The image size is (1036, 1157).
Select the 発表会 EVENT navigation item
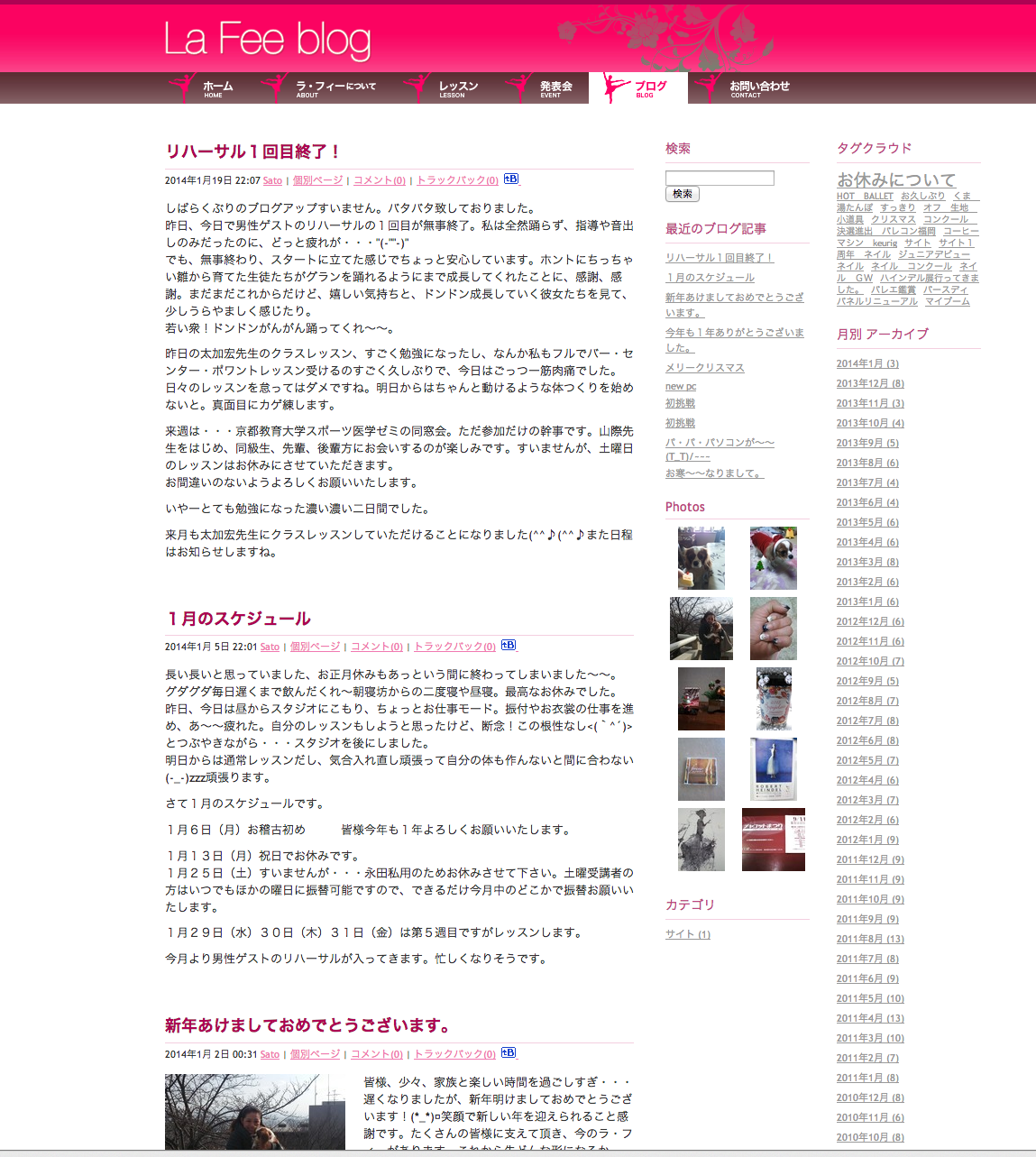pos(555,88)
